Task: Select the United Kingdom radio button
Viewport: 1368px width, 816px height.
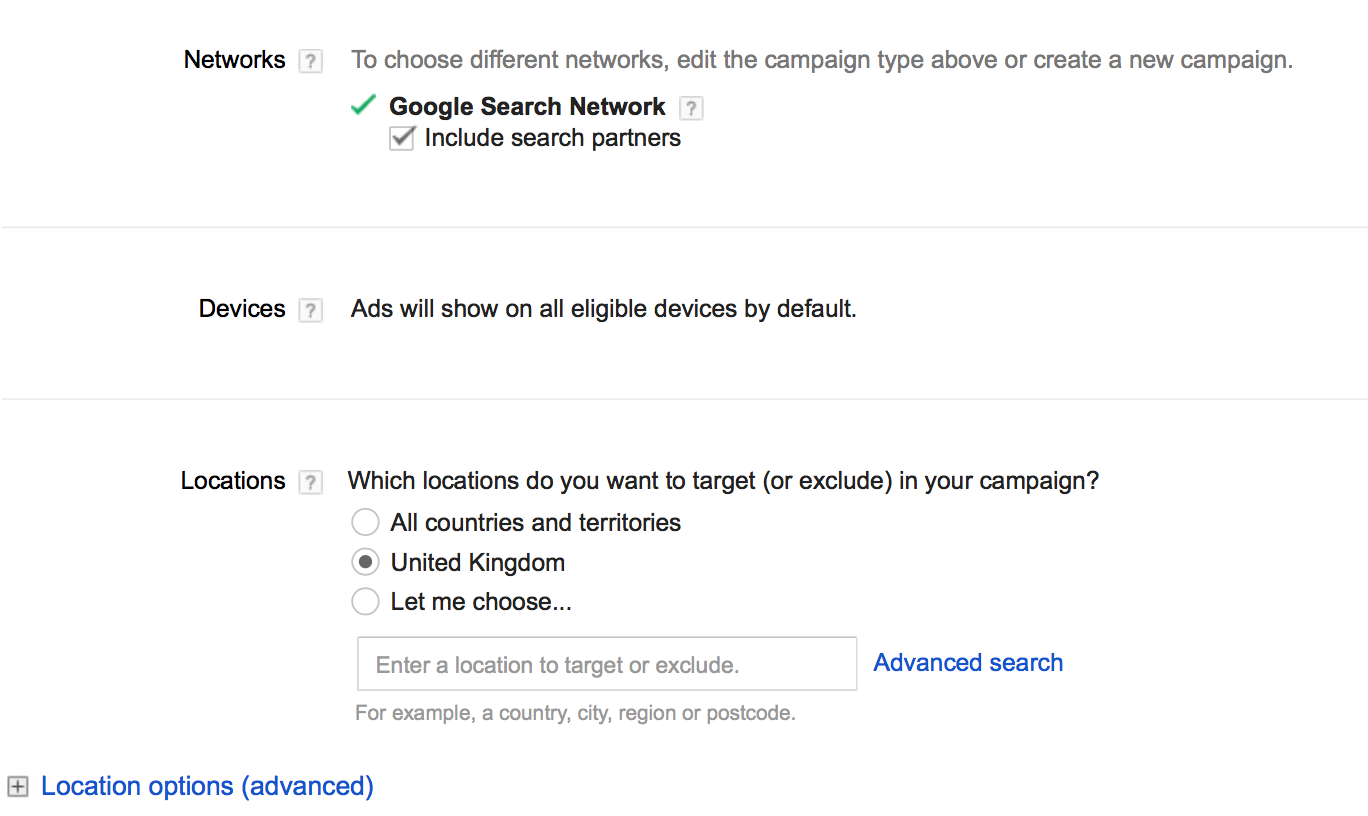Action: pos(366,563)
